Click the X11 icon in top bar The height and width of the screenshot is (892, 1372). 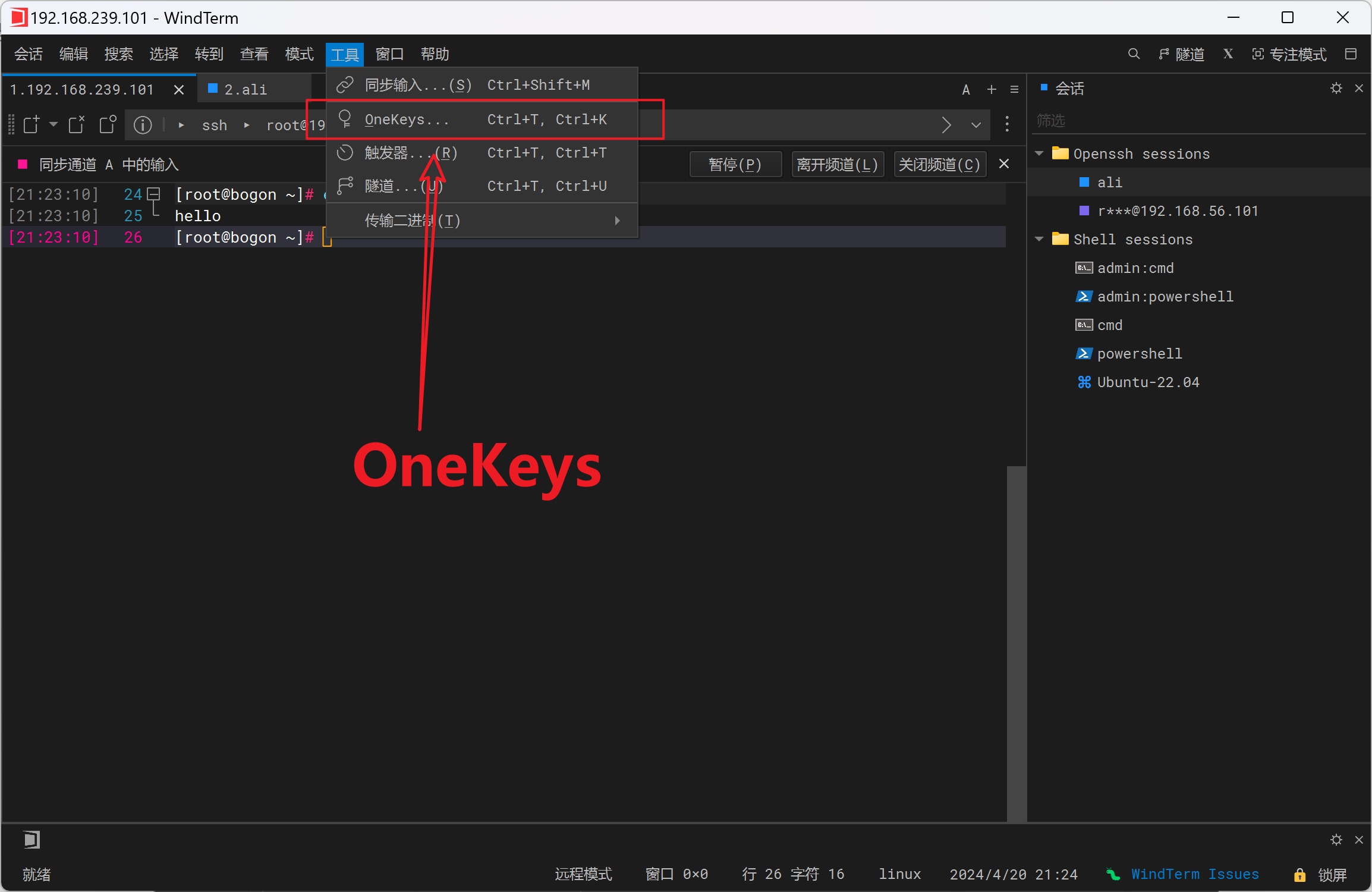pos(1228,54)
